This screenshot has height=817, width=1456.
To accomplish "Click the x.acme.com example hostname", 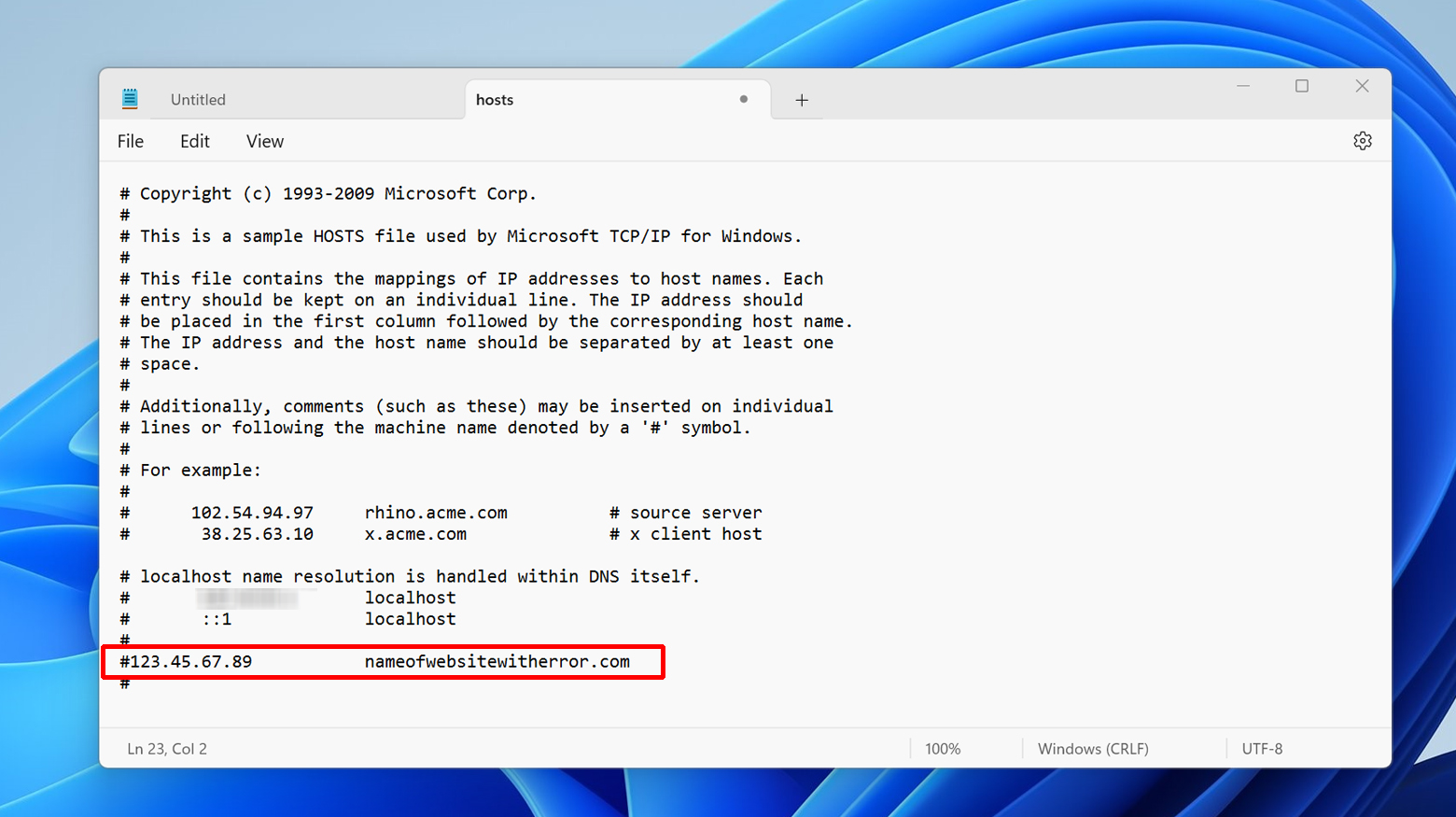I will (415, 534).
